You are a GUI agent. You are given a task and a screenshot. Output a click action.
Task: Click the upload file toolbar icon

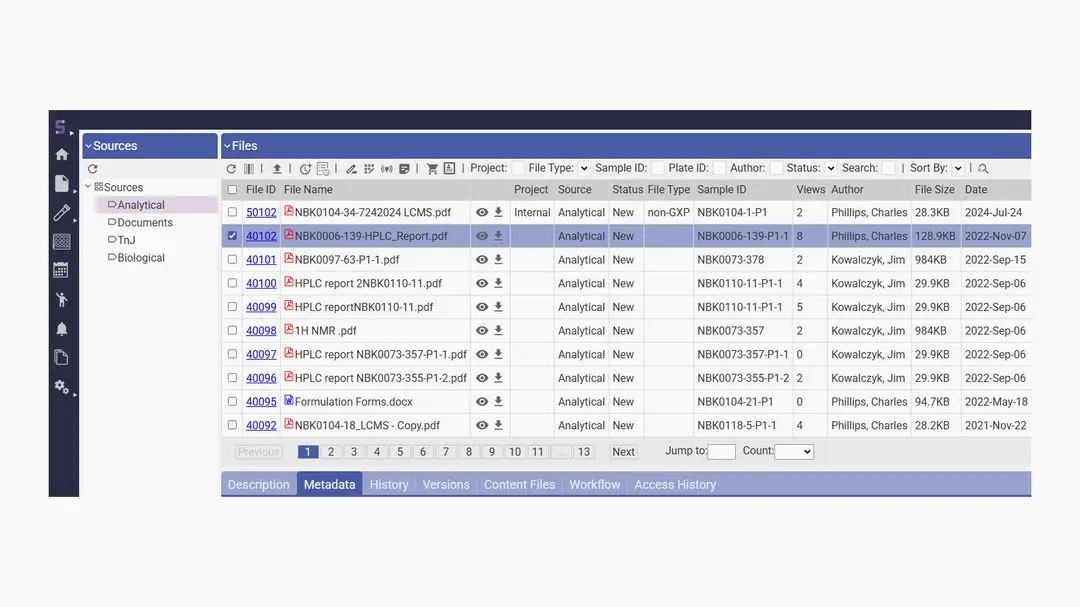[277, 169]
